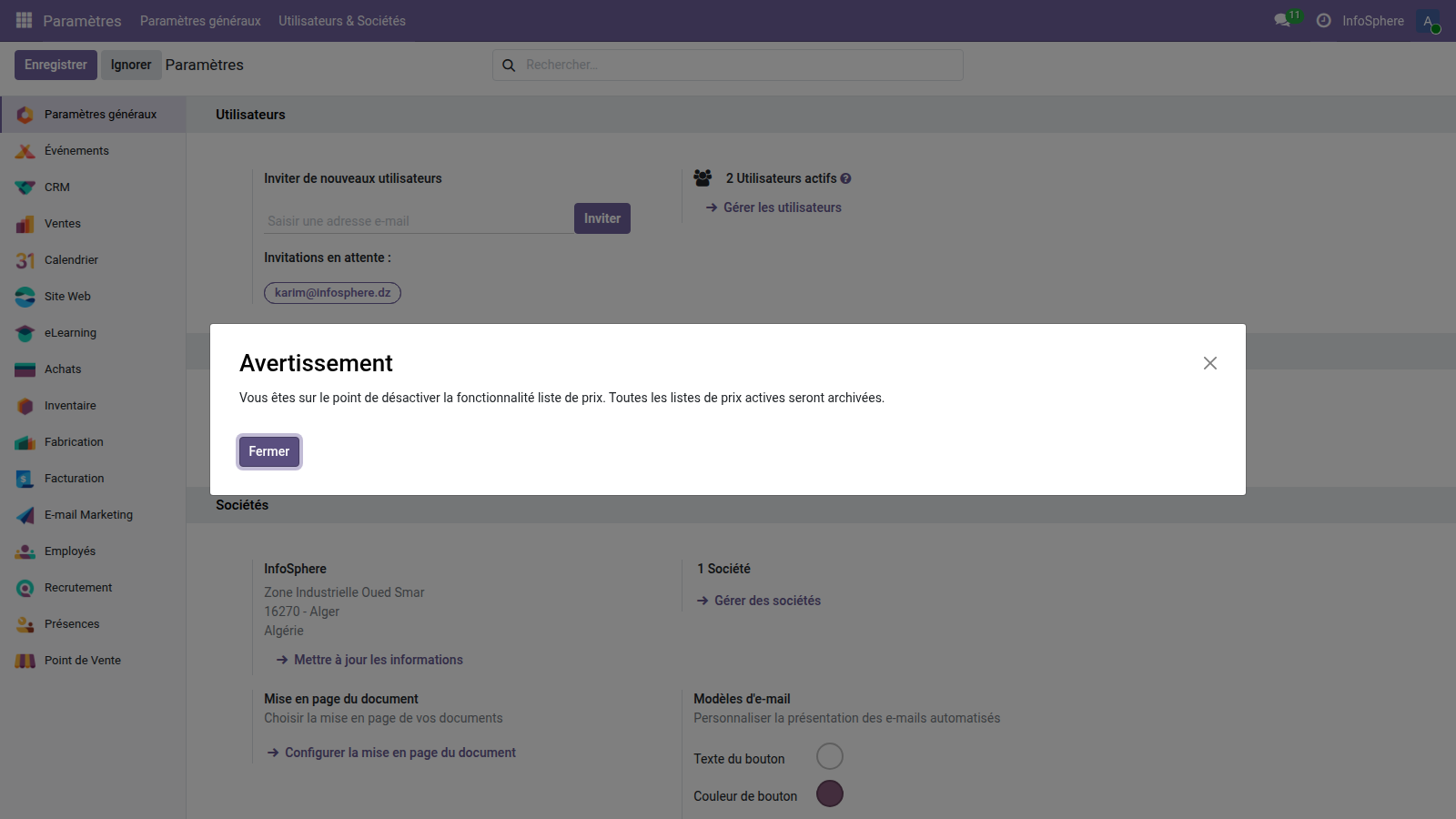
Task: Open the user avatar account menu
Action: [1428, 20]
